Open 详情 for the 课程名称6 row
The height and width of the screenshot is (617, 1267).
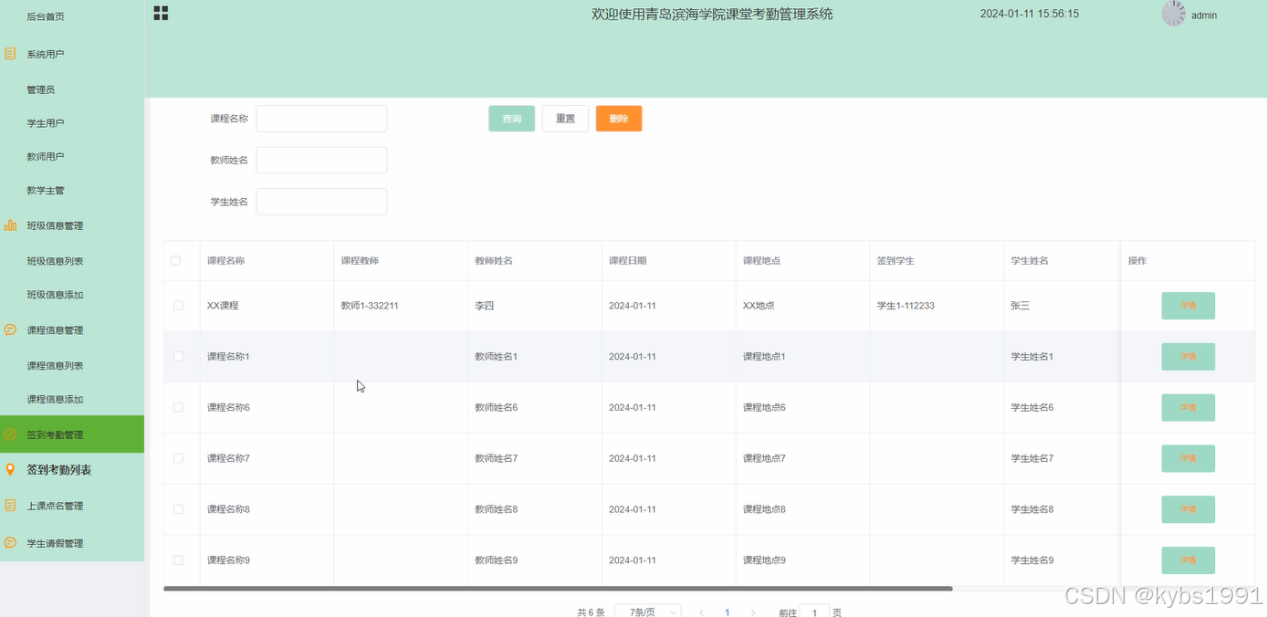(1188, 408)
